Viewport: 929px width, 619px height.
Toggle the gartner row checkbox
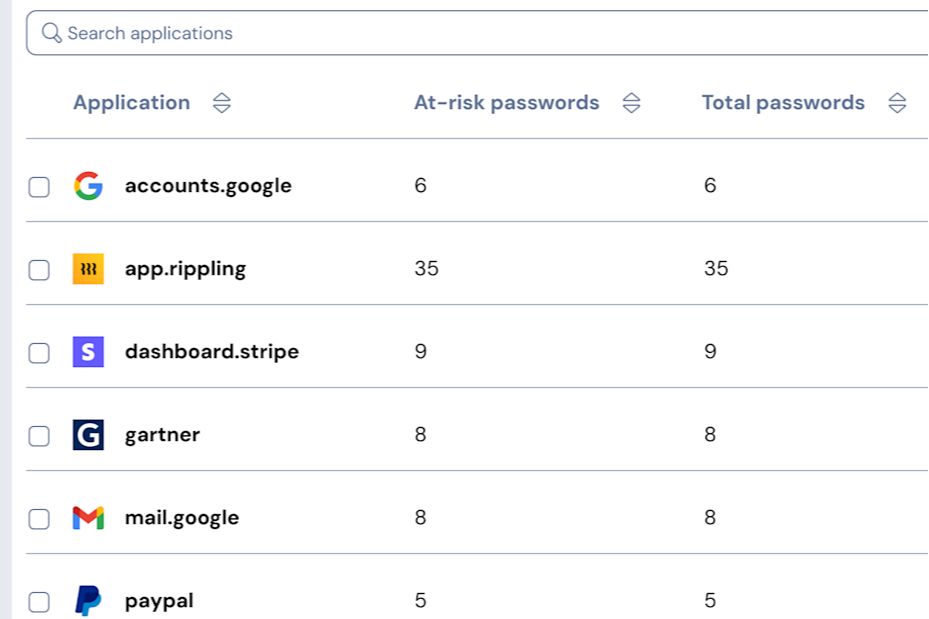click(38, 436)
